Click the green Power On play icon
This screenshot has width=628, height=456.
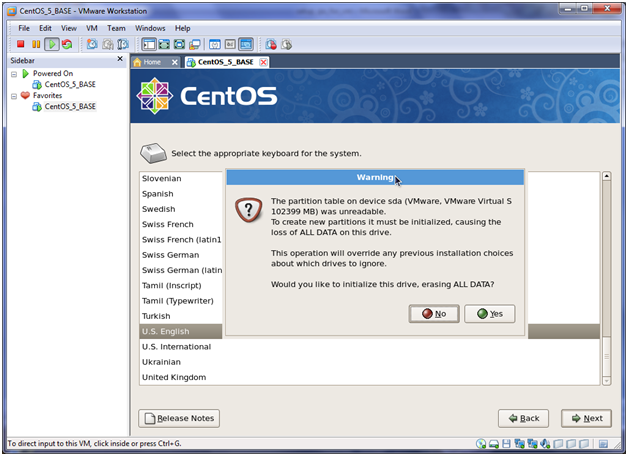(52, 44)
